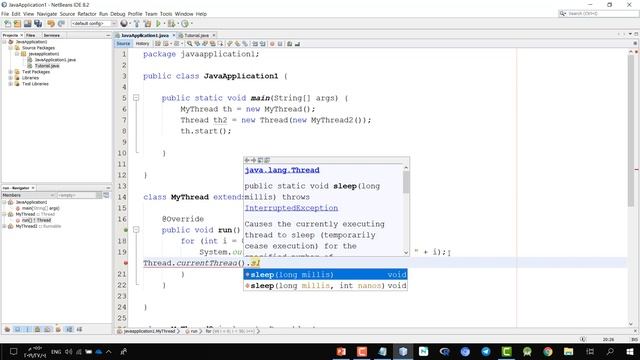
Task: Click the Stop Macro Recording icon
Action: (x=280, y=44)
